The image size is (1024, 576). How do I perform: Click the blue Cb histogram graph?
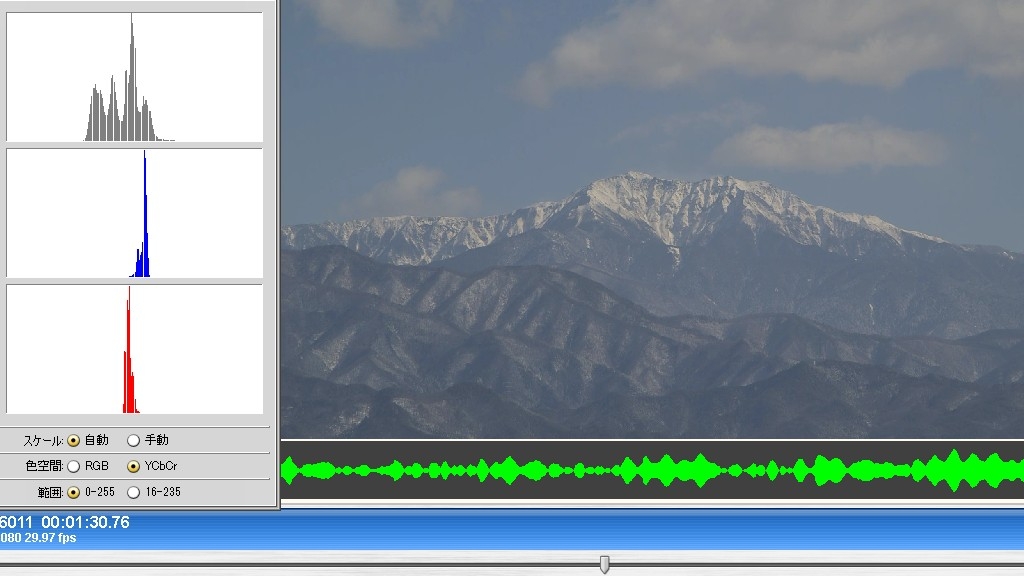pyautogui.click(x=134, y=213)
